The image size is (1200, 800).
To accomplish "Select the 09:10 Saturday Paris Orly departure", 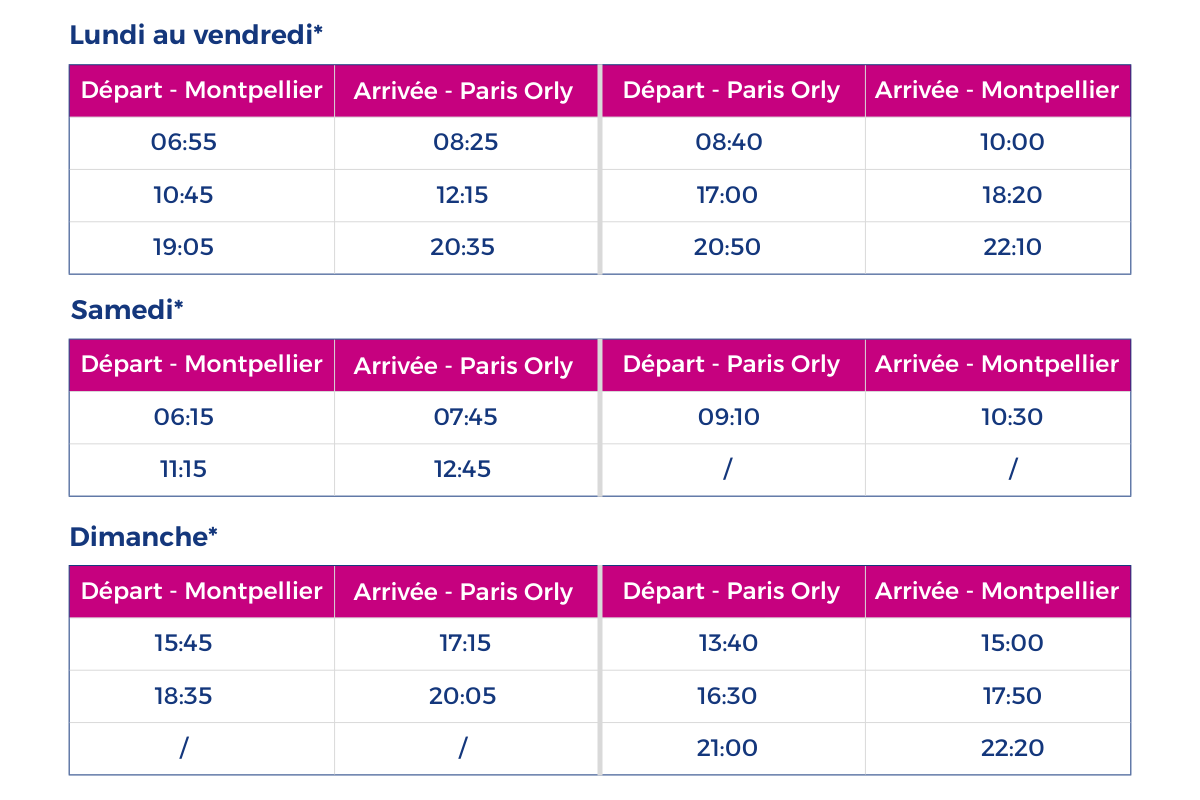I will [x=728, y=416].
